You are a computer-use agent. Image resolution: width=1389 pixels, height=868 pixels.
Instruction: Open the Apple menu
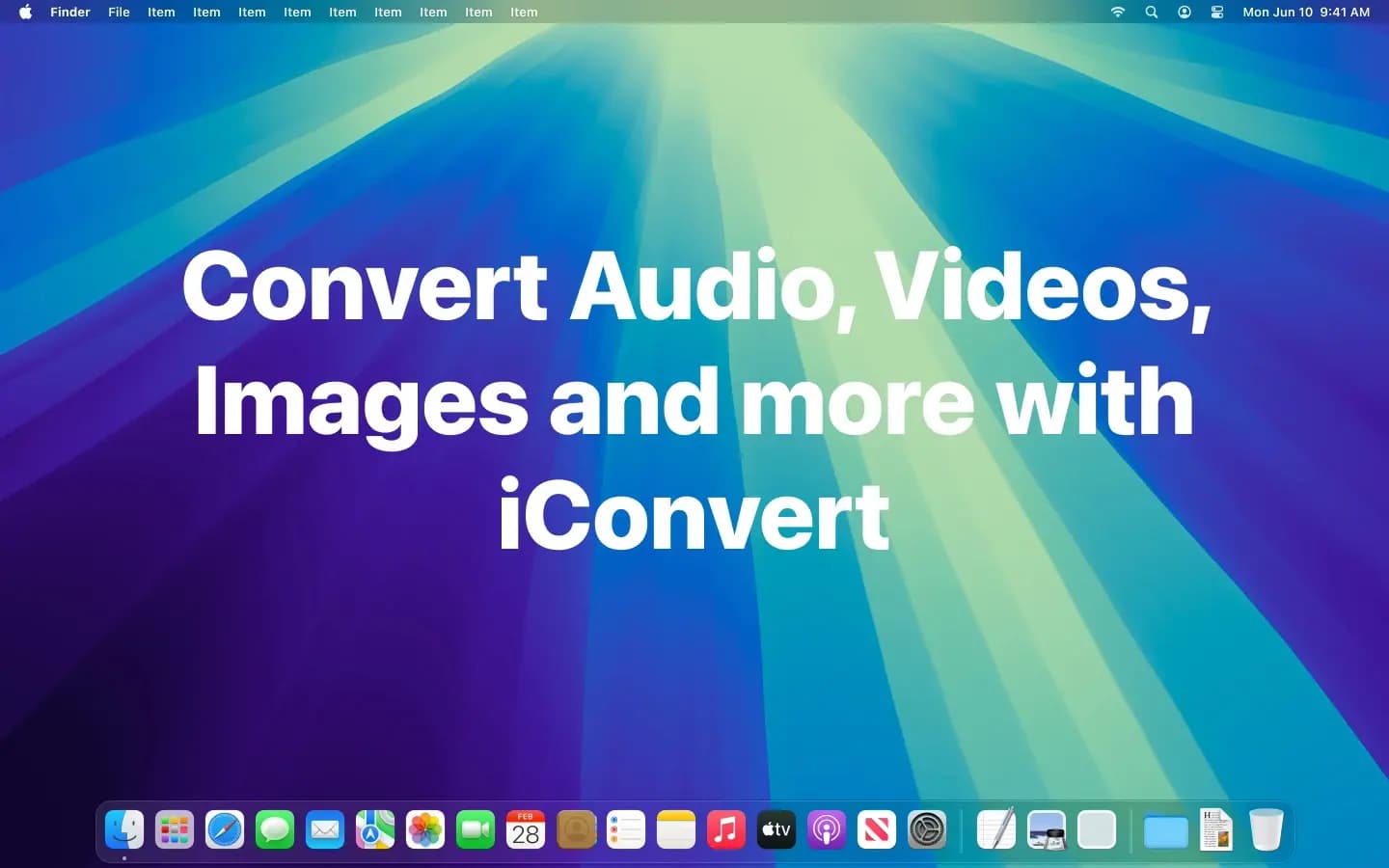(x=26, y=12)
